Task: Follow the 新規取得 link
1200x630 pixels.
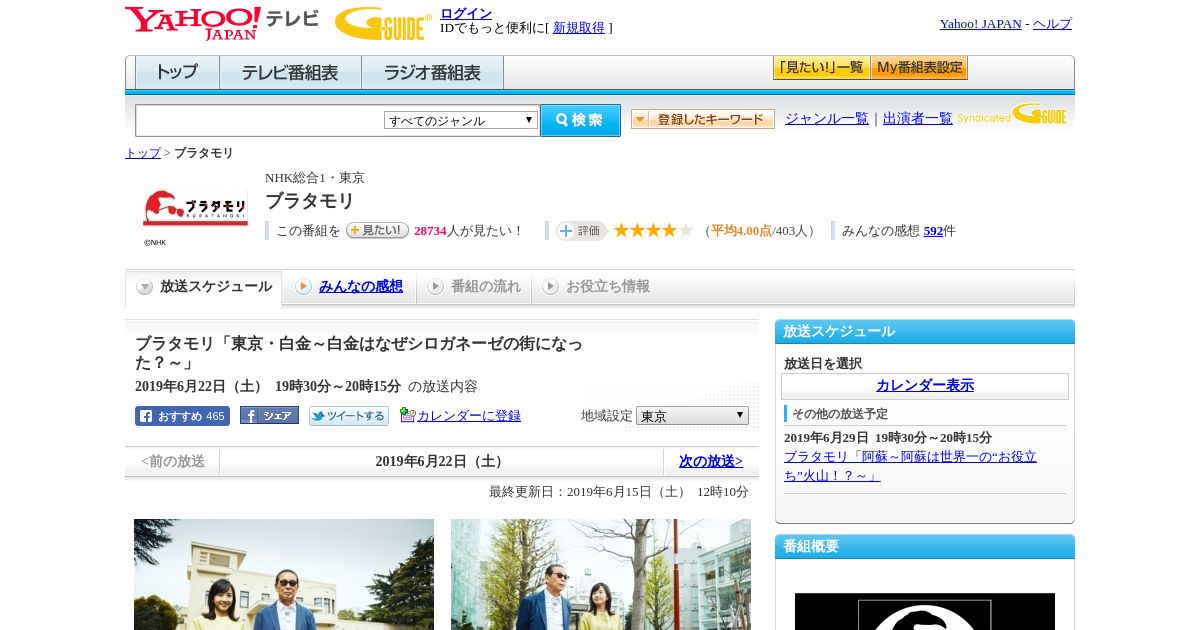Action: [579, 28]
